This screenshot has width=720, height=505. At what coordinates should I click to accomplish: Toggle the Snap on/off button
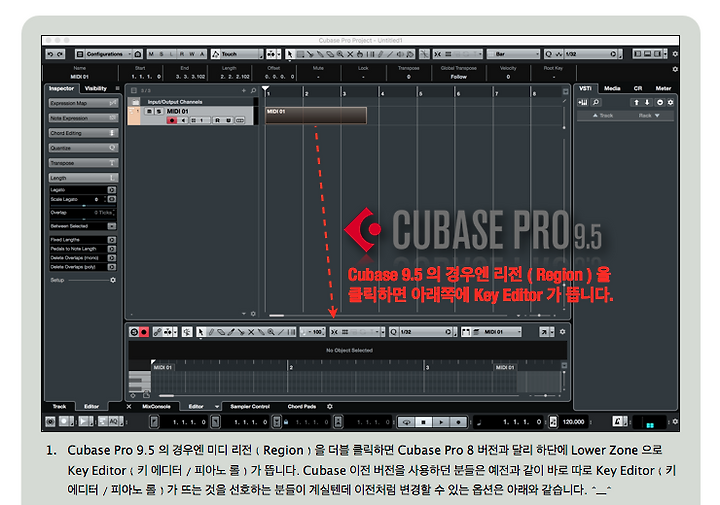(438, 54)
